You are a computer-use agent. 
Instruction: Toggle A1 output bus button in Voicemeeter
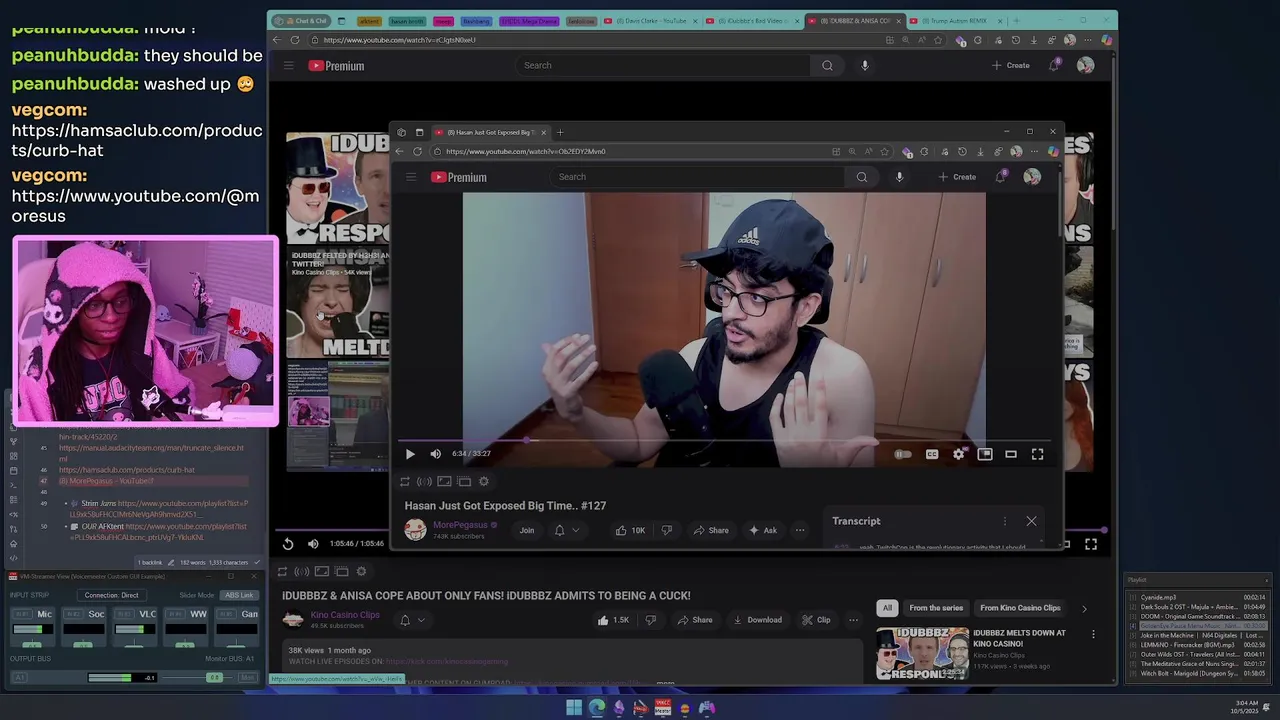click(20, 677)
